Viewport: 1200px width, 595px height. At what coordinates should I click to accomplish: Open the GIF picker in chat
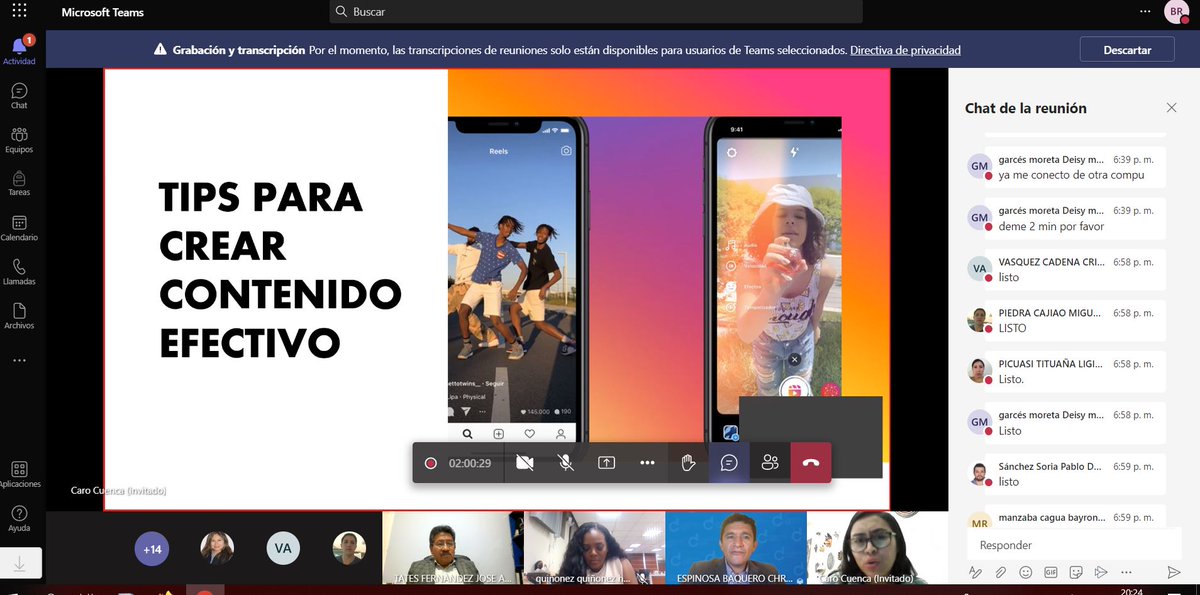[x=1051, y=572]
